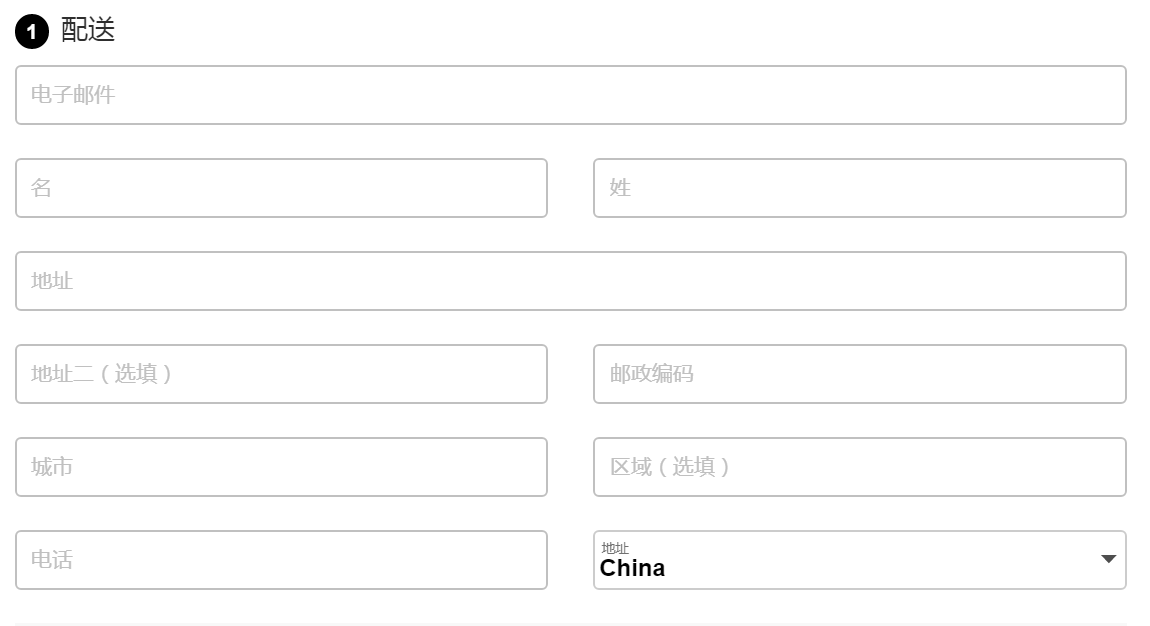Screen dimensions: 1150x626
Task: Open the China country dropdown
Action: pyautogui.click(x=860, y=560)
